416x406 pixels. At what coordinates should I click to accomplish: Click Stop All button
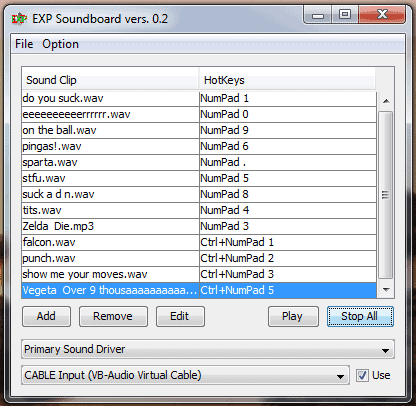pos(360,316)
